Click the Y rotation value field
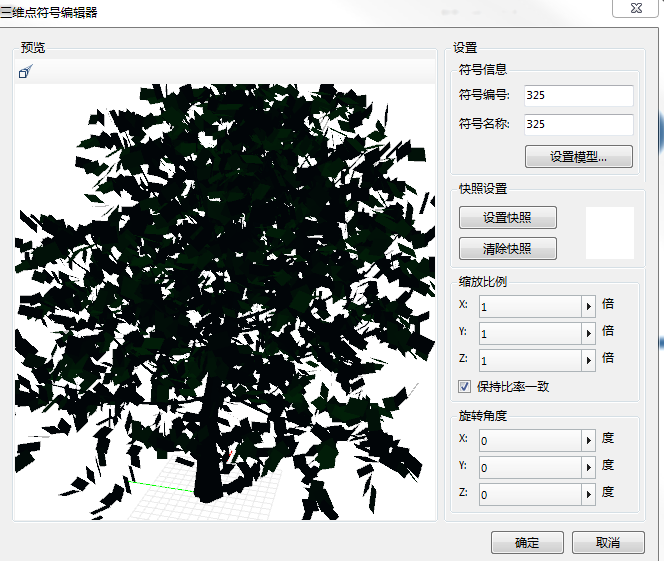 [530, 468]
